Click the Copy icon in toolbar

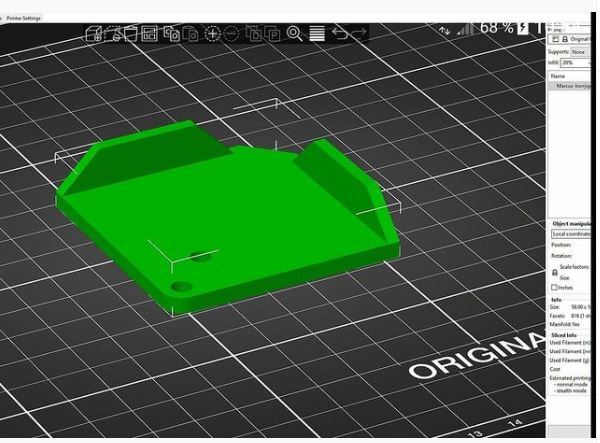[x=171, y=34]
